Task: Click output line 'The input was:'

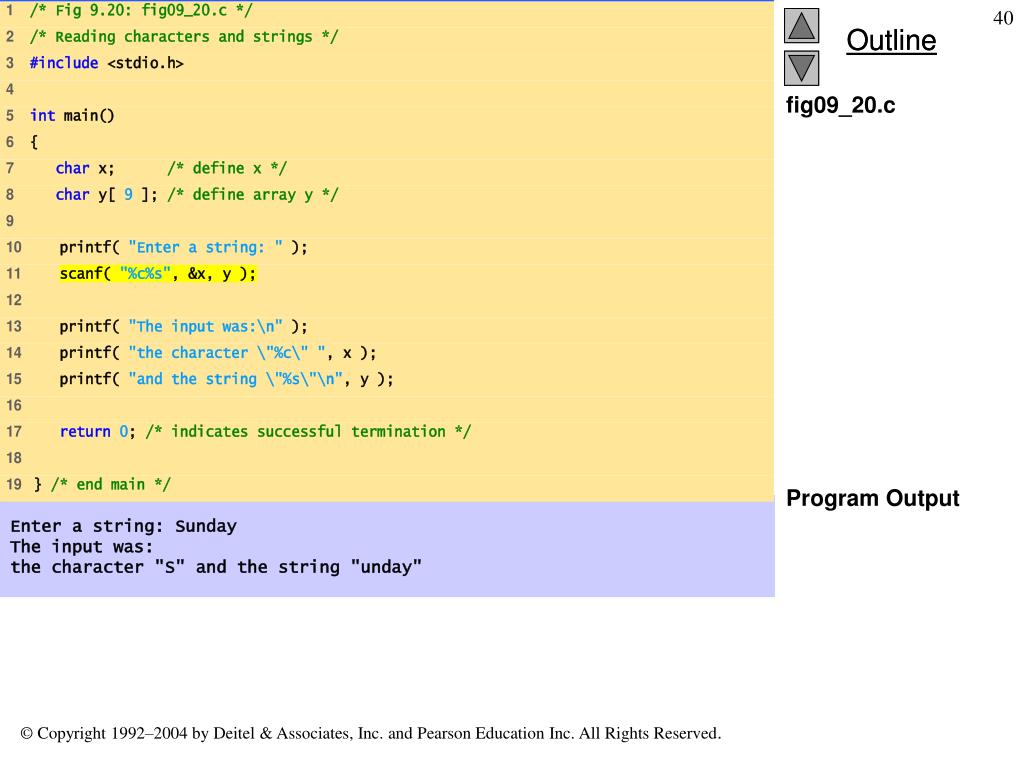Action: coord(82,547)
